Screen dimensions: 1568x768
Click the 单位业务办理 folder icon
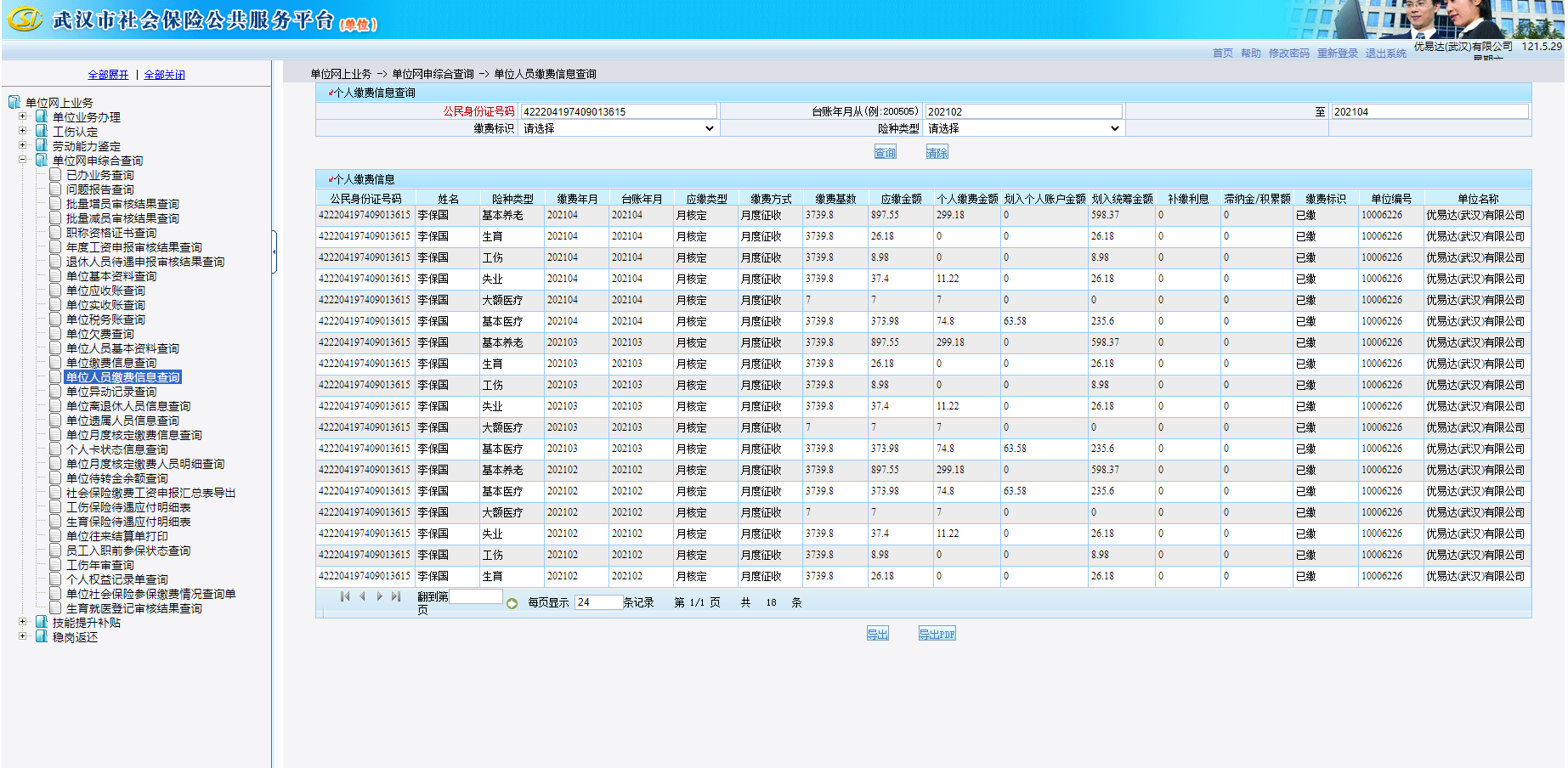pos(41,117)
